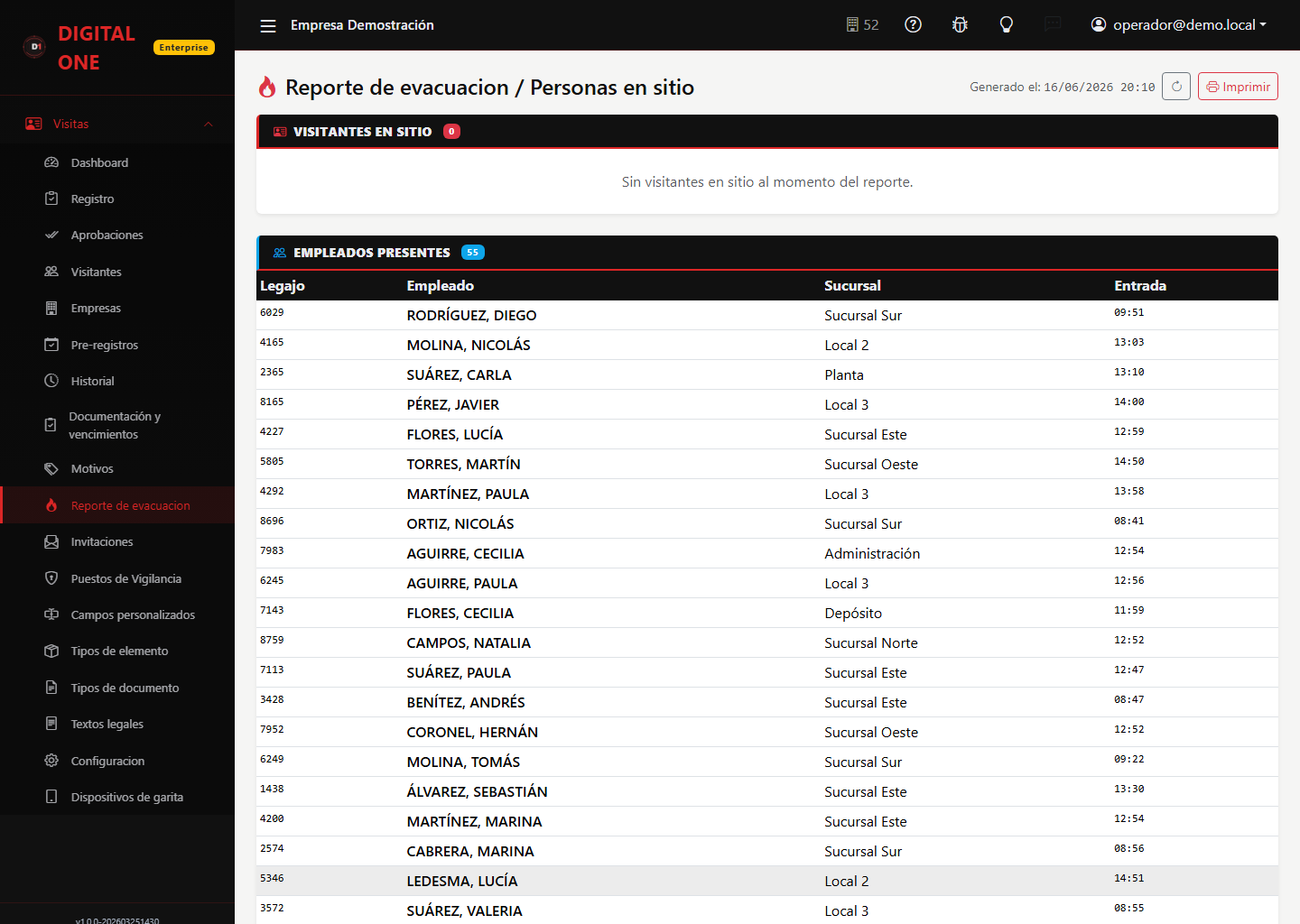The width and height of the screenshot is (1300, 924).
Task: Click the Motivos tag icon
Action: pyautogui.click(x=51, y=468)
